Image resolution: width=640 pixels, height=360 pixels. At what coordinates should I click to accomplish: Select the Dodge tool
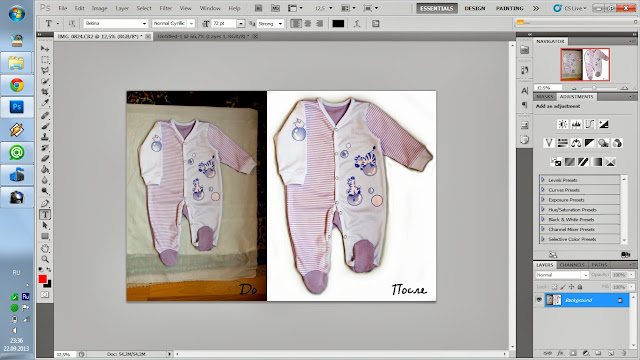[45, 191]
